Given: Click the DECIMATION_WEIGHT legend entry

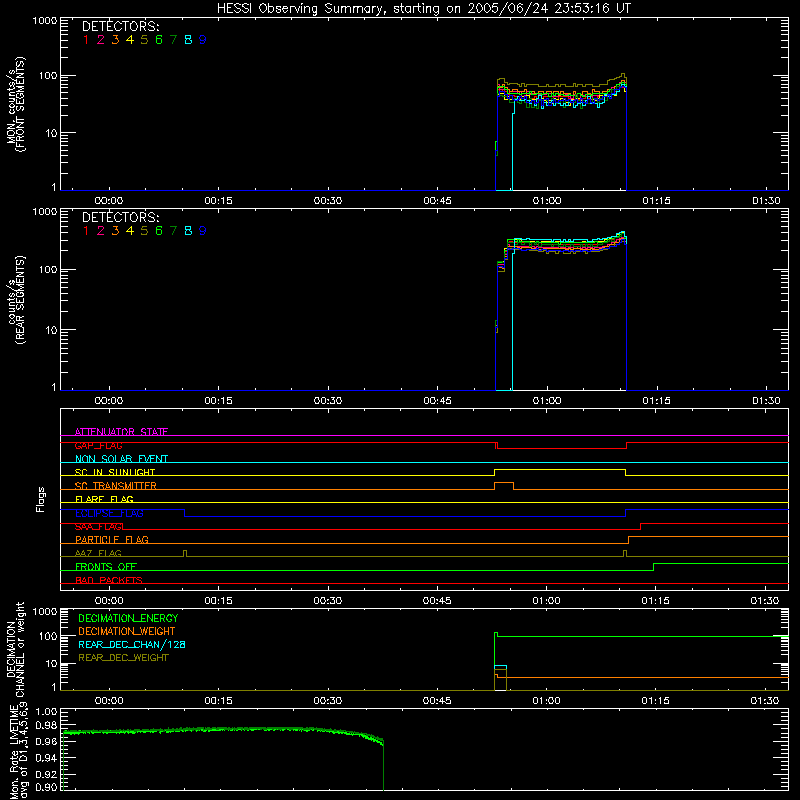Looking at the screenshot, I should (x=127, y=631).
